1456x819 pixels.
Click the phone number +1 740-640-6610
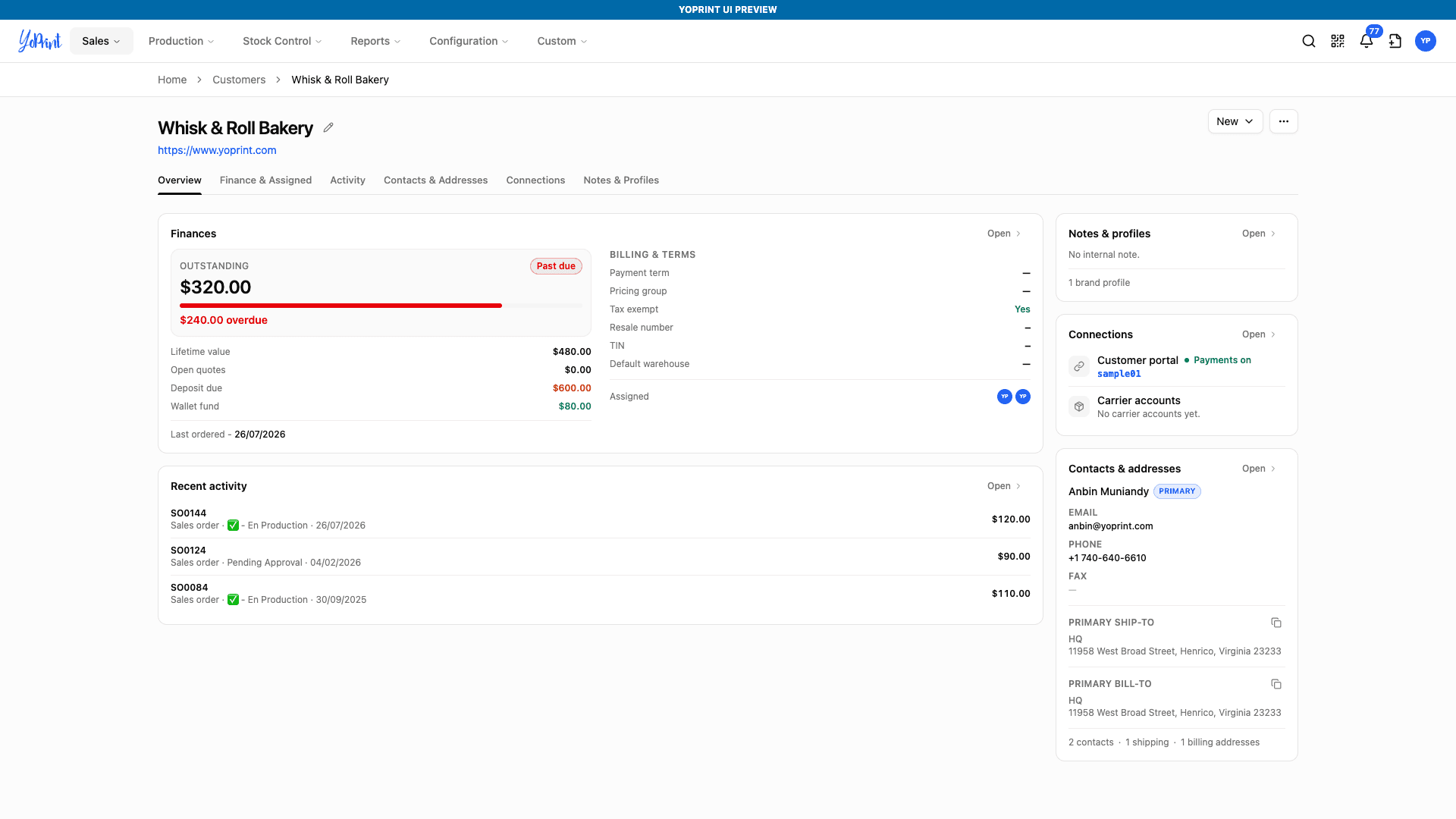(1107, 558)
